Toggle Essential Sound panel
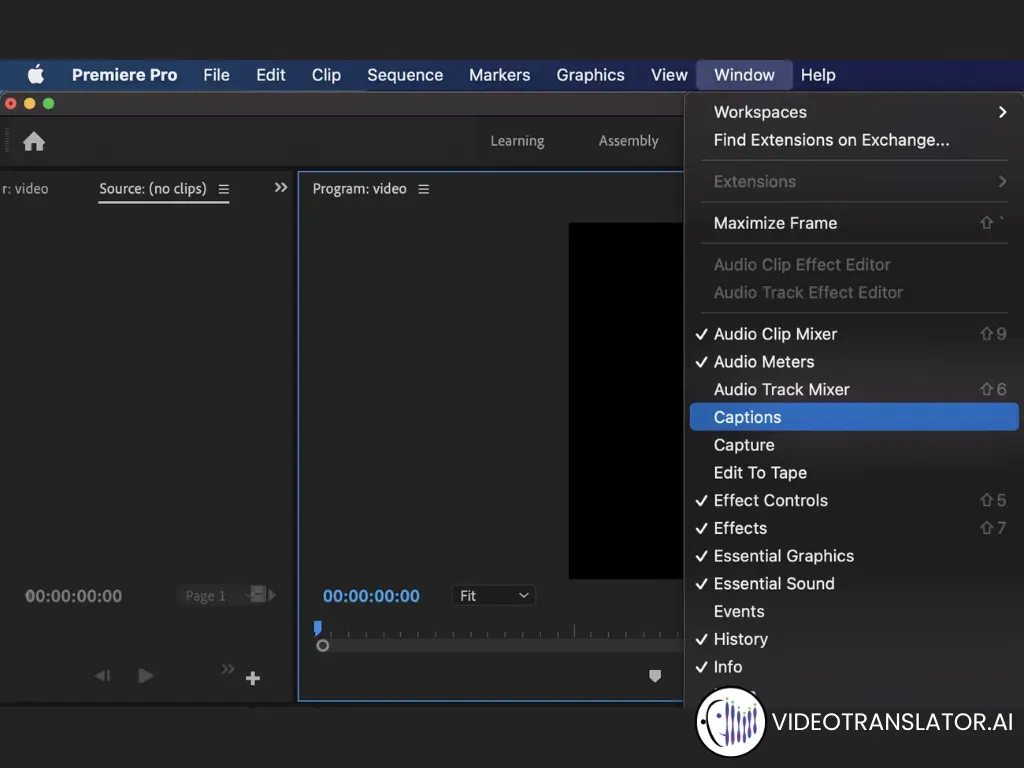The image size is (1024, 768). 854,583
